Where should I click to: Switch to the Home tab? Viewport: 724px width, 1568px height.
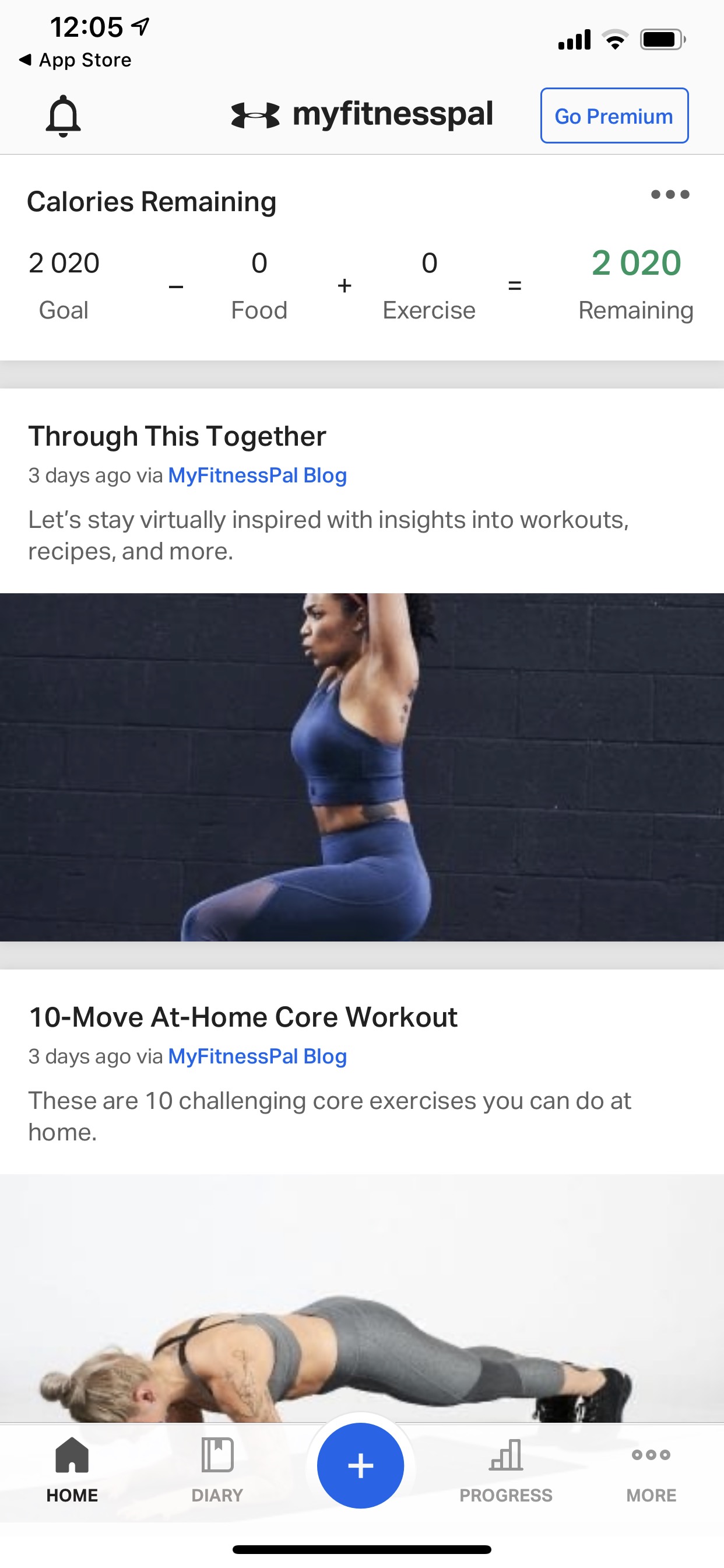click(72, 1469)
